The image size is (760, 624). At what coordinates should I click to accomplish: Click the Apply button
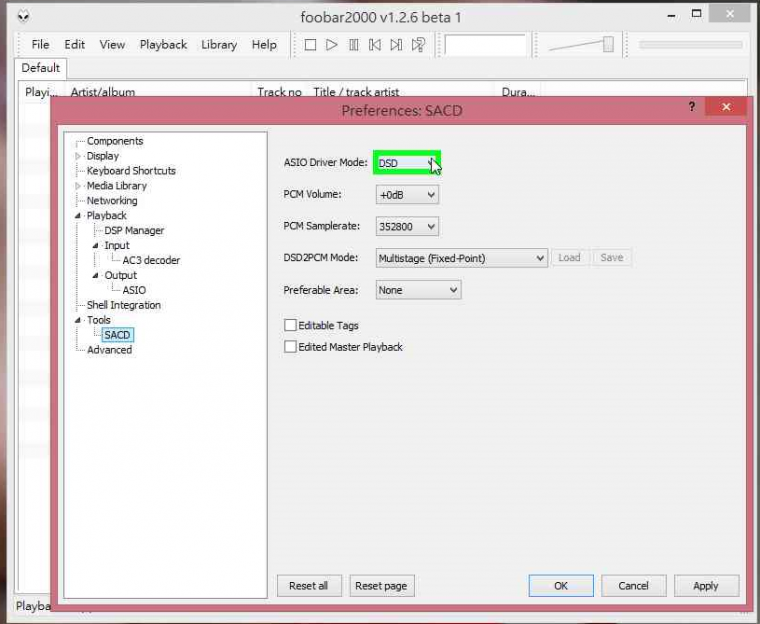click(x=705, y=586)
